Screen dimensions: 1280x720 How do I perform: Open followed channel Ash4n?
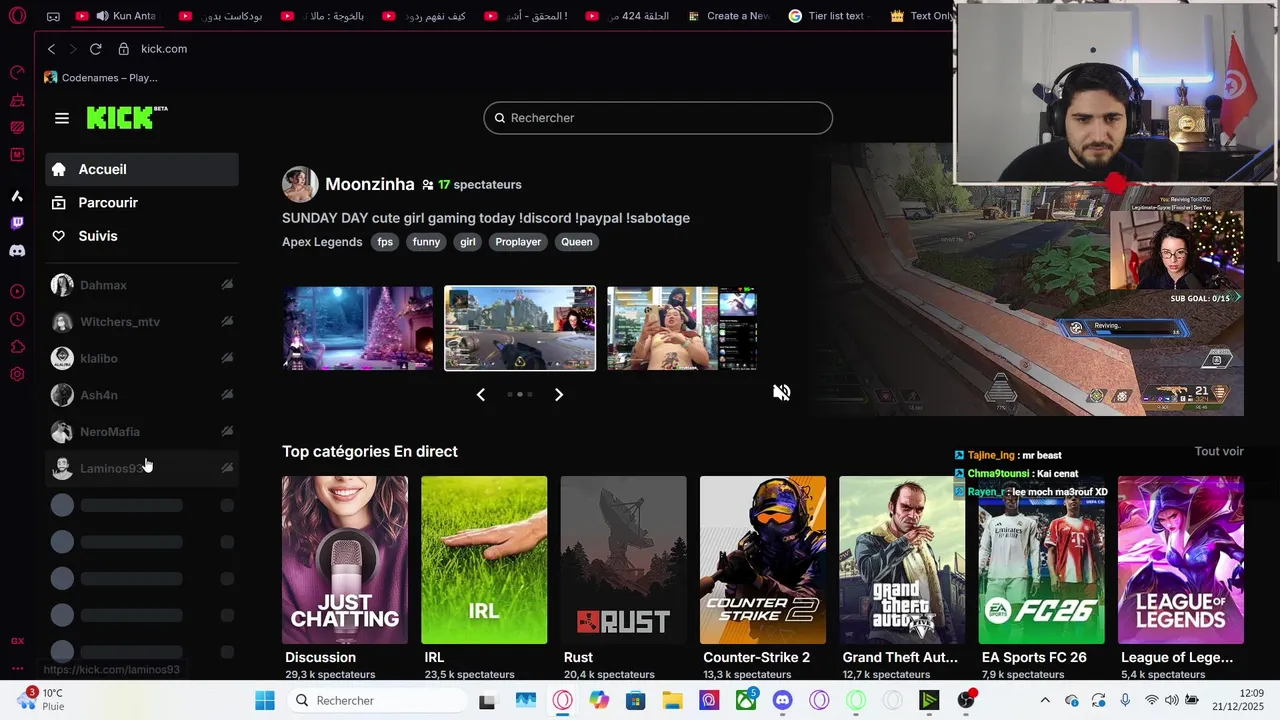click(142, 395)
